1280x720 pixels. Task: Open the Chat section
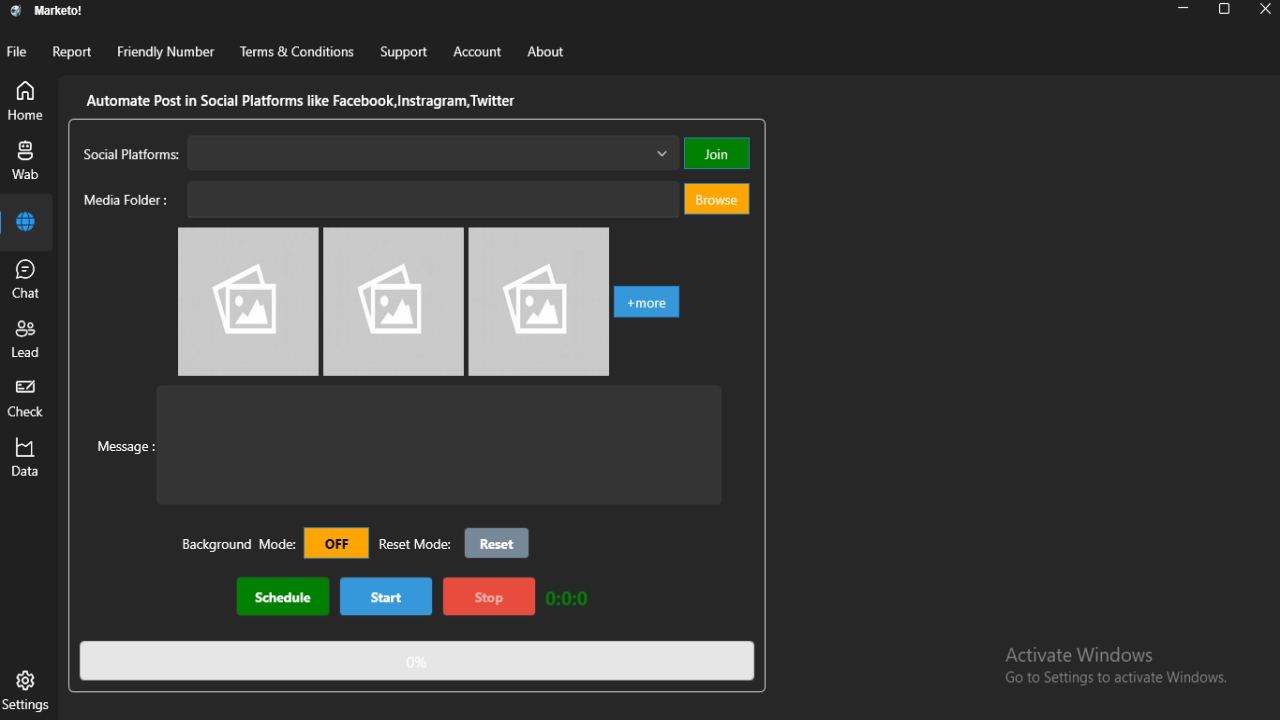24,277
